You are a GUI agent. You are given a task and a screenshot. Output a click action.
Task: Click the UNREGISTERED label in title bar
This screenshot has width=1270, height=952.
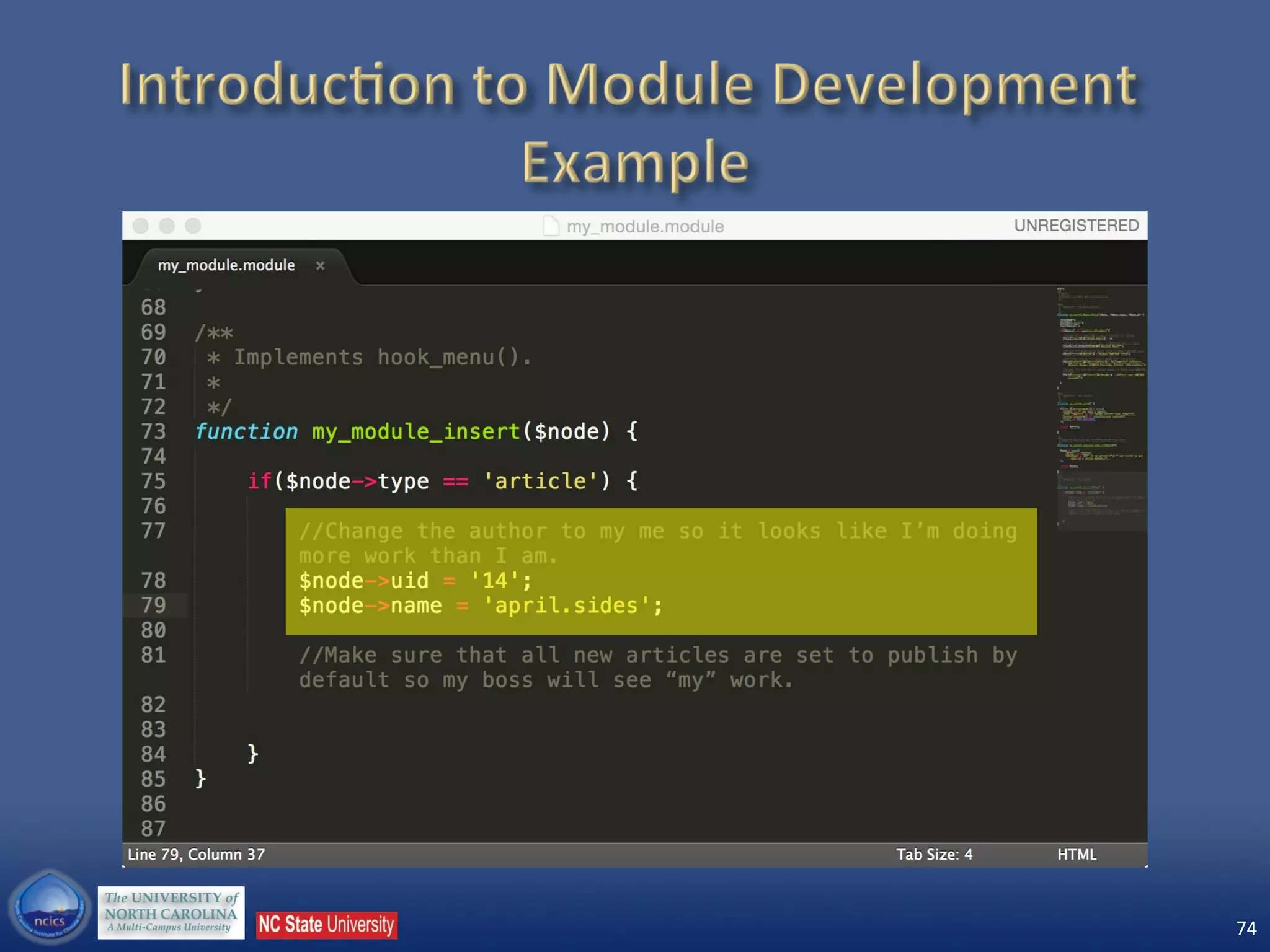tap(1076, 226)
